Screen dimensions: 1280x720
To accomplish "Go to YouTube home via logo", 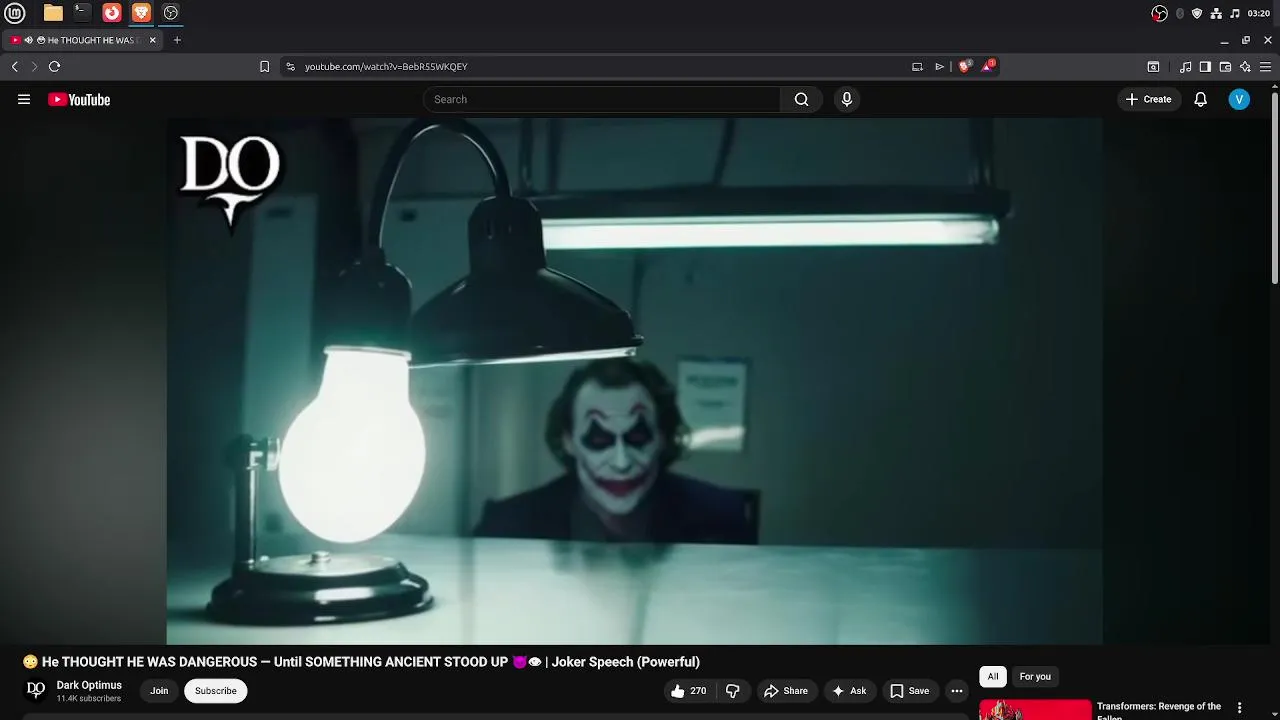I will 79,99.
